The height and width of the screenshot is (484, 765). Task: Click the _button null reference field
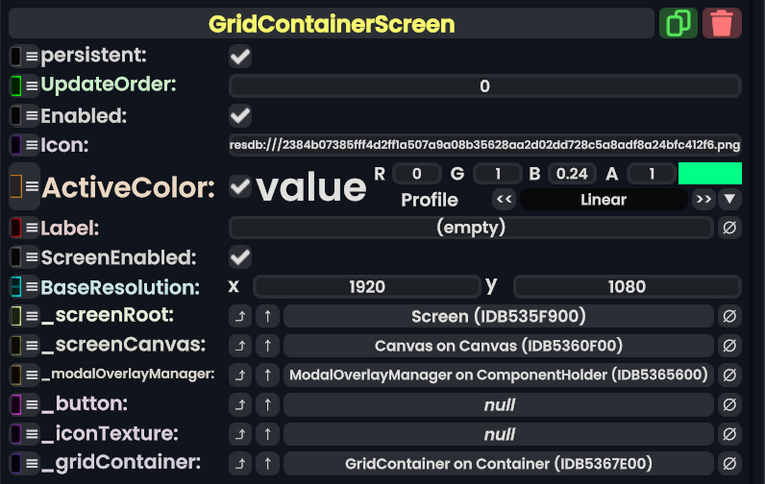pos(498,404)
